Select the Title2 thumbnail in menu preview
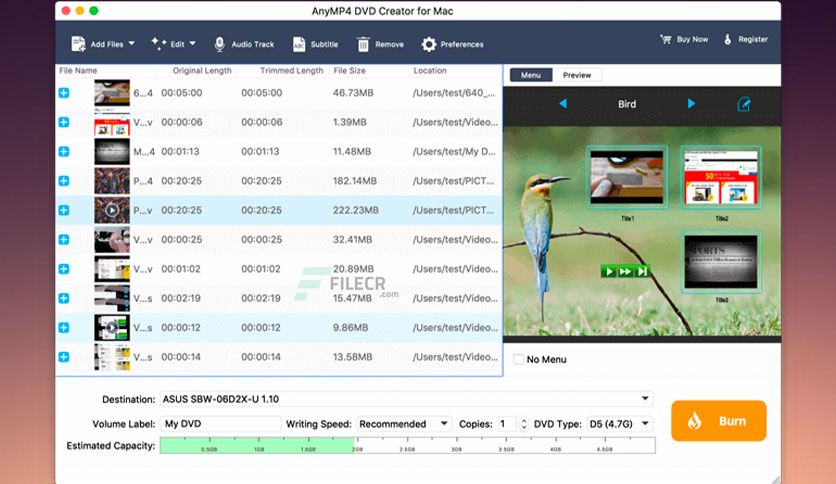This screenshot has height=484, width=836. coord(721,178)
